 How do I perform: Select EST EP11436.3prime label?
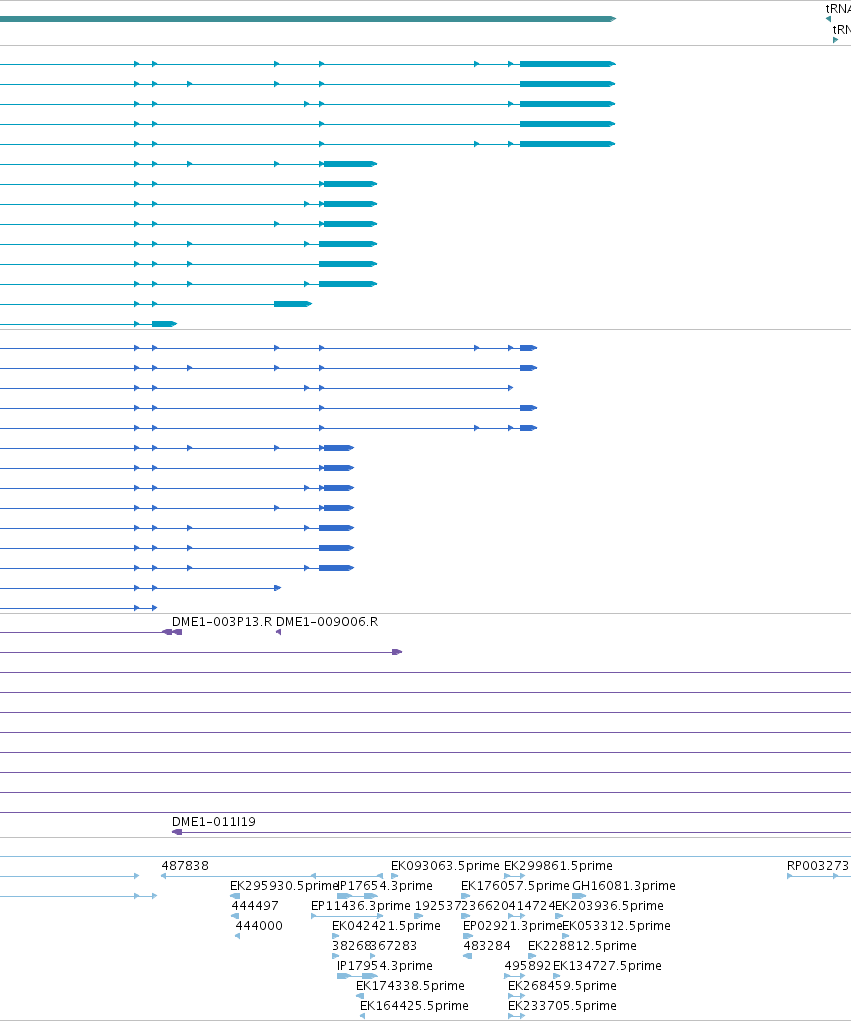361,906
